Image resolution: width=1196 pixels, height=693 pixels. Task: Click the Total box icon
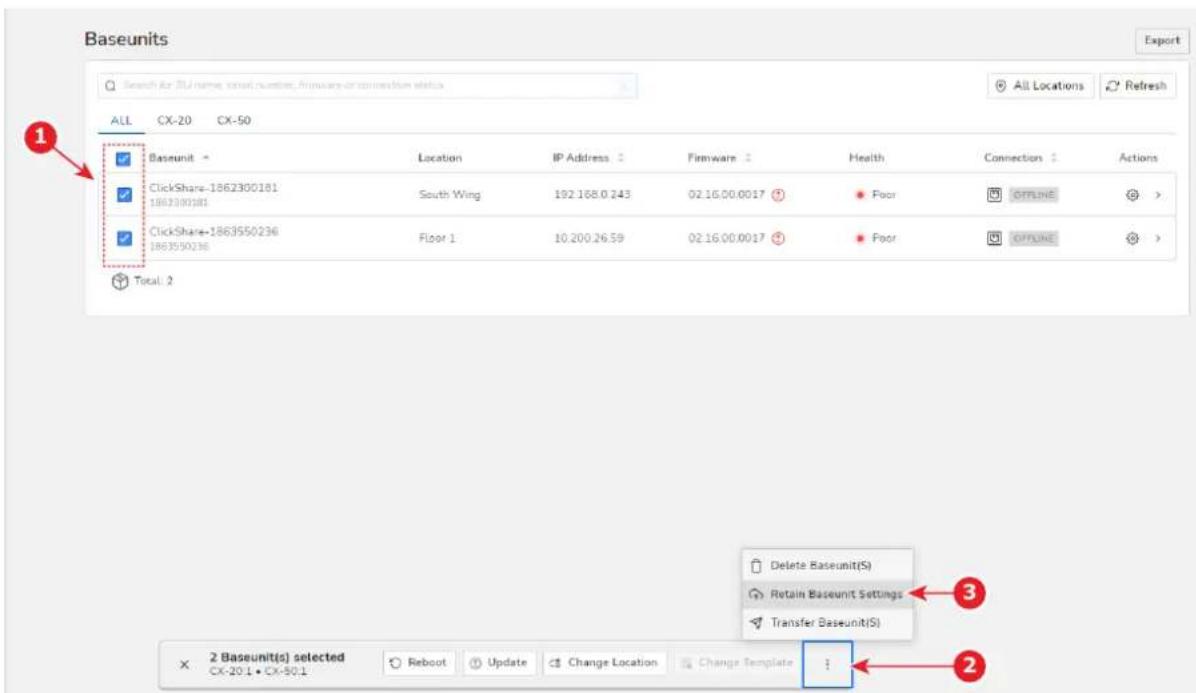coord(120,281)
